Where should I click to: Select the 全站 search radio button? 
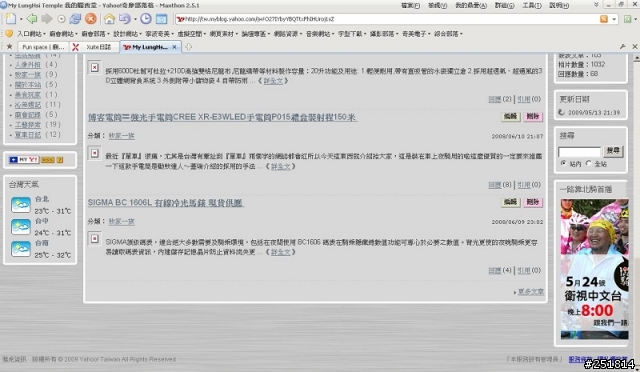click(x=588, y=163)
